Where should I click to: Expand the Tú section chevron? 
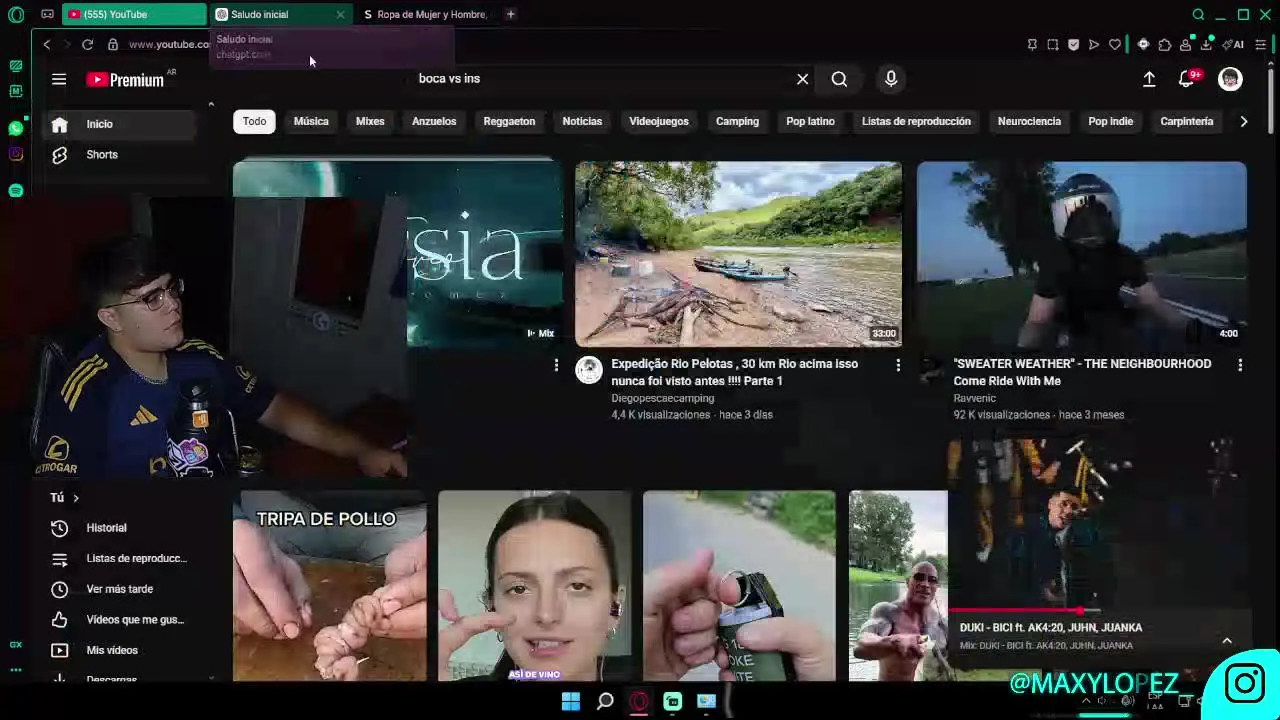pos(75,498)
